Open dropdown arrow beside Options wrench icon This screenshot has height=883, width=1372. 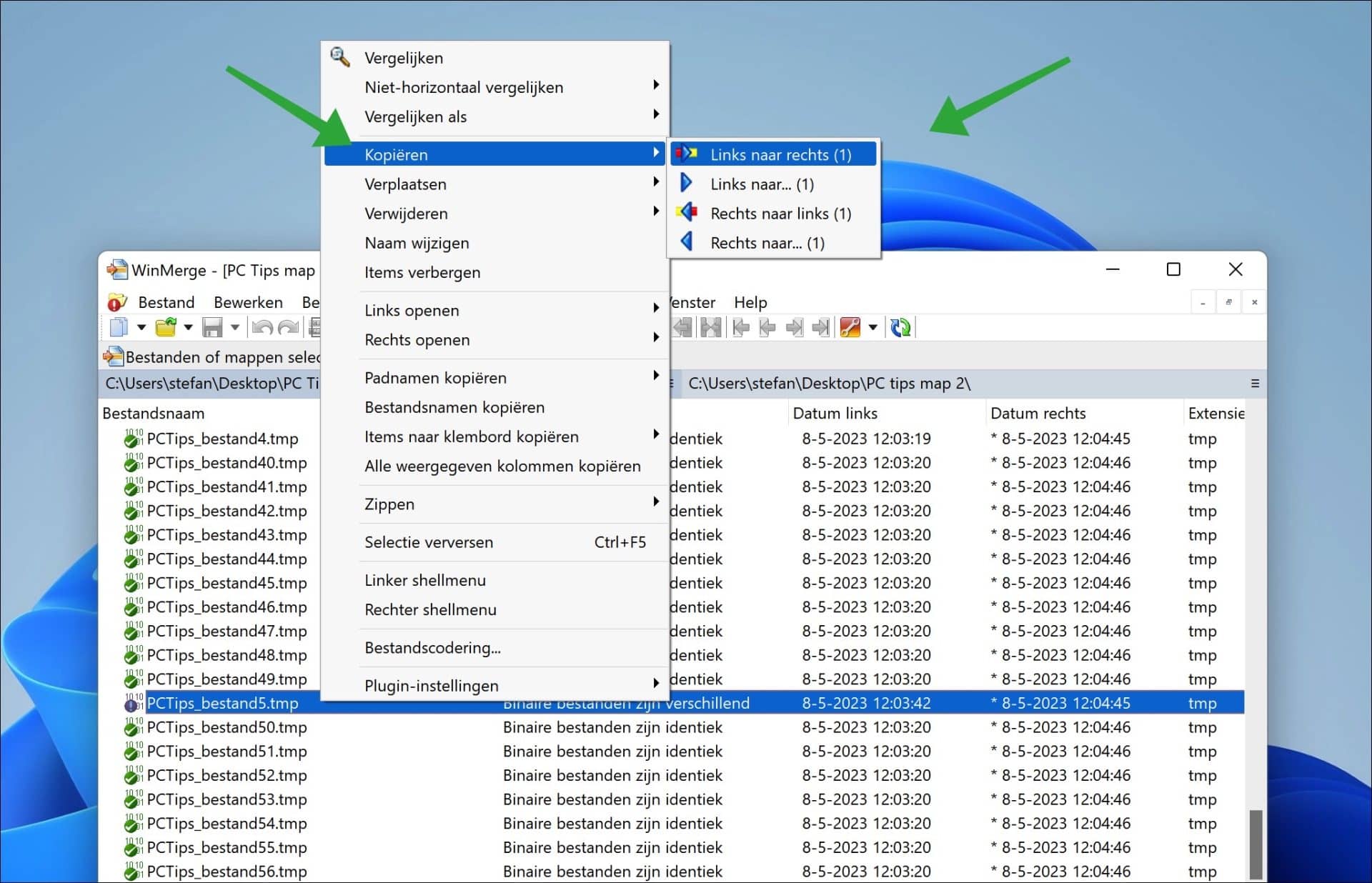click(873, 327)
